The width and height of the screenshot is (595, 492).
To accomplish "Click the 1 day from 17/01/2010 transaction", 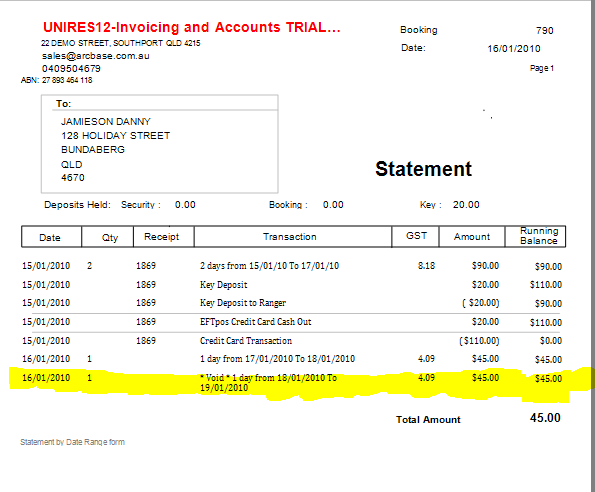I will [277, 359].
